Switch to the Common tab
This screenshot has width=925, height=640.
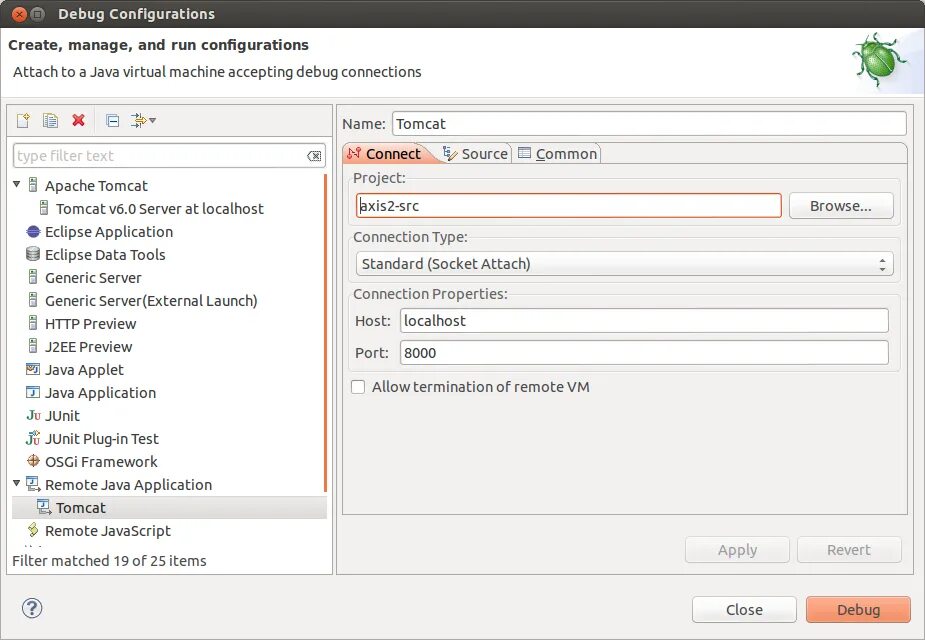pos(557,154)
